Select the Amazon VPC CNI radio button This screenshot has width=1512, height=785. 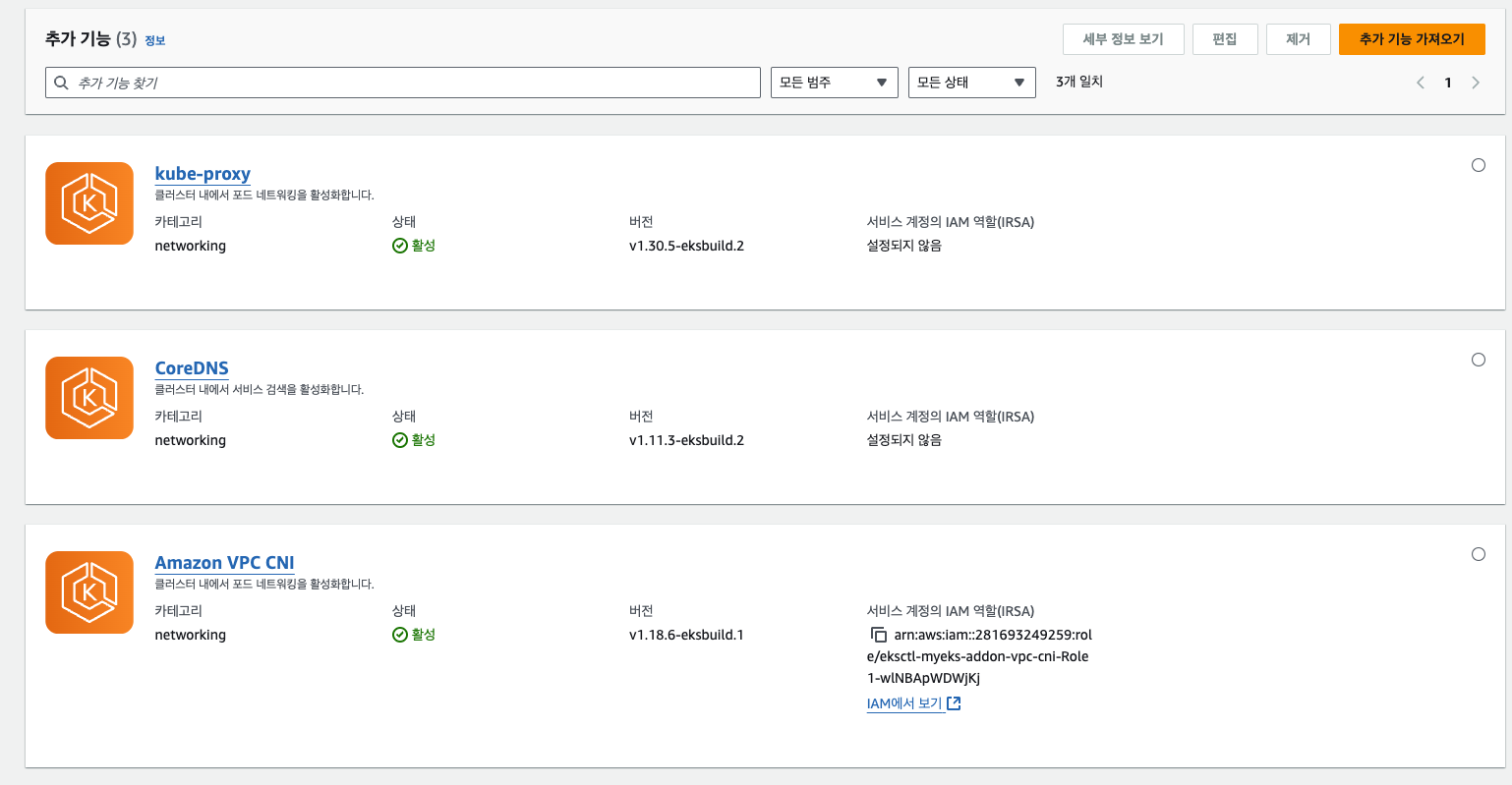tap(1479, 554)
